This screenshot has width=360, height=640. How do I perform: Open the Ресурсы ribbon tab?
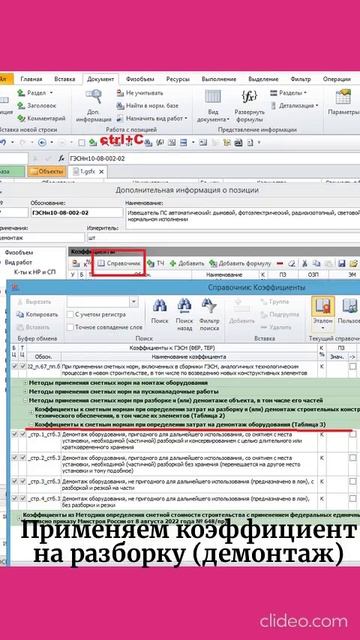(178, 79)
